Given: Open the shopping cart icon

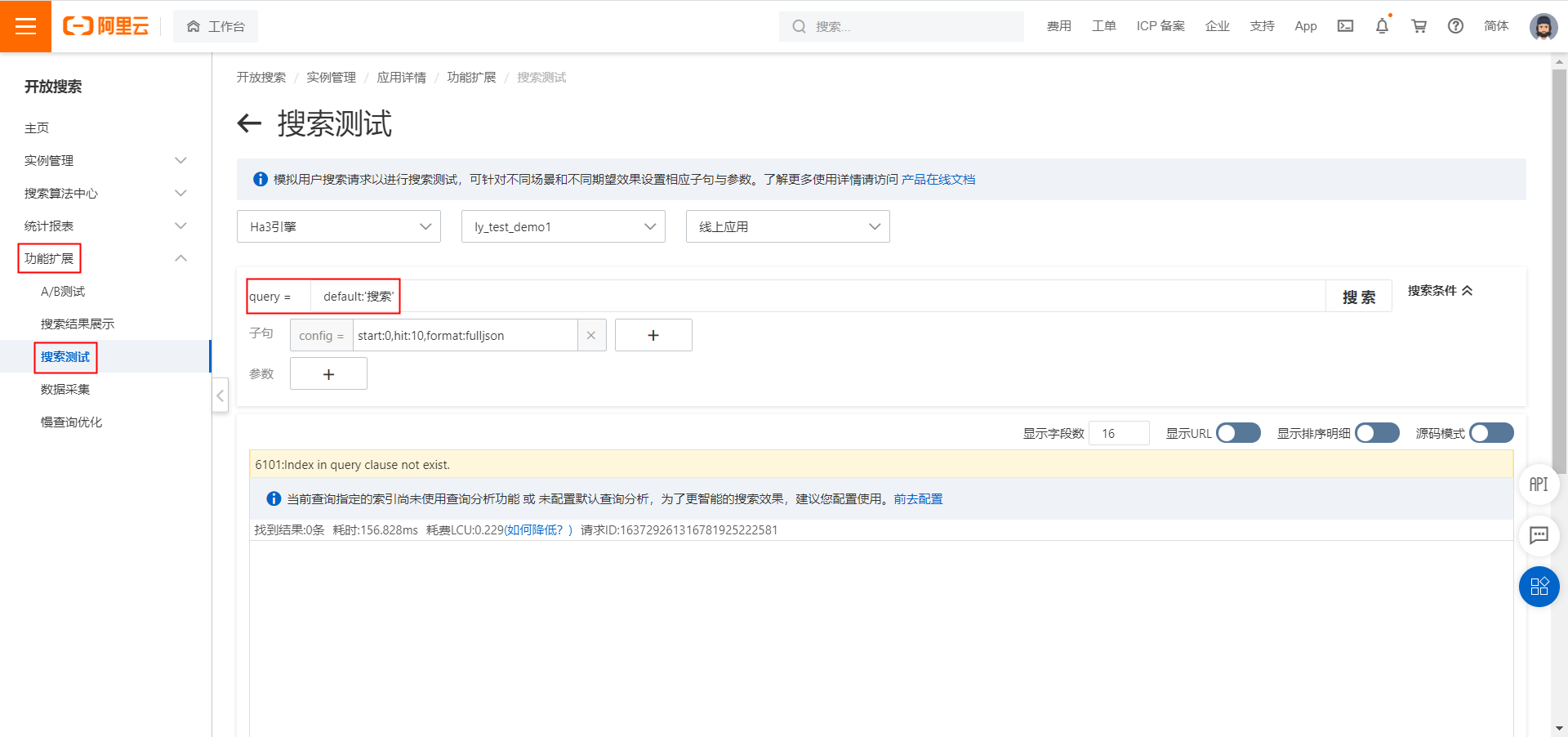Looking at the screenshot, I should (x=1419, y=26).
